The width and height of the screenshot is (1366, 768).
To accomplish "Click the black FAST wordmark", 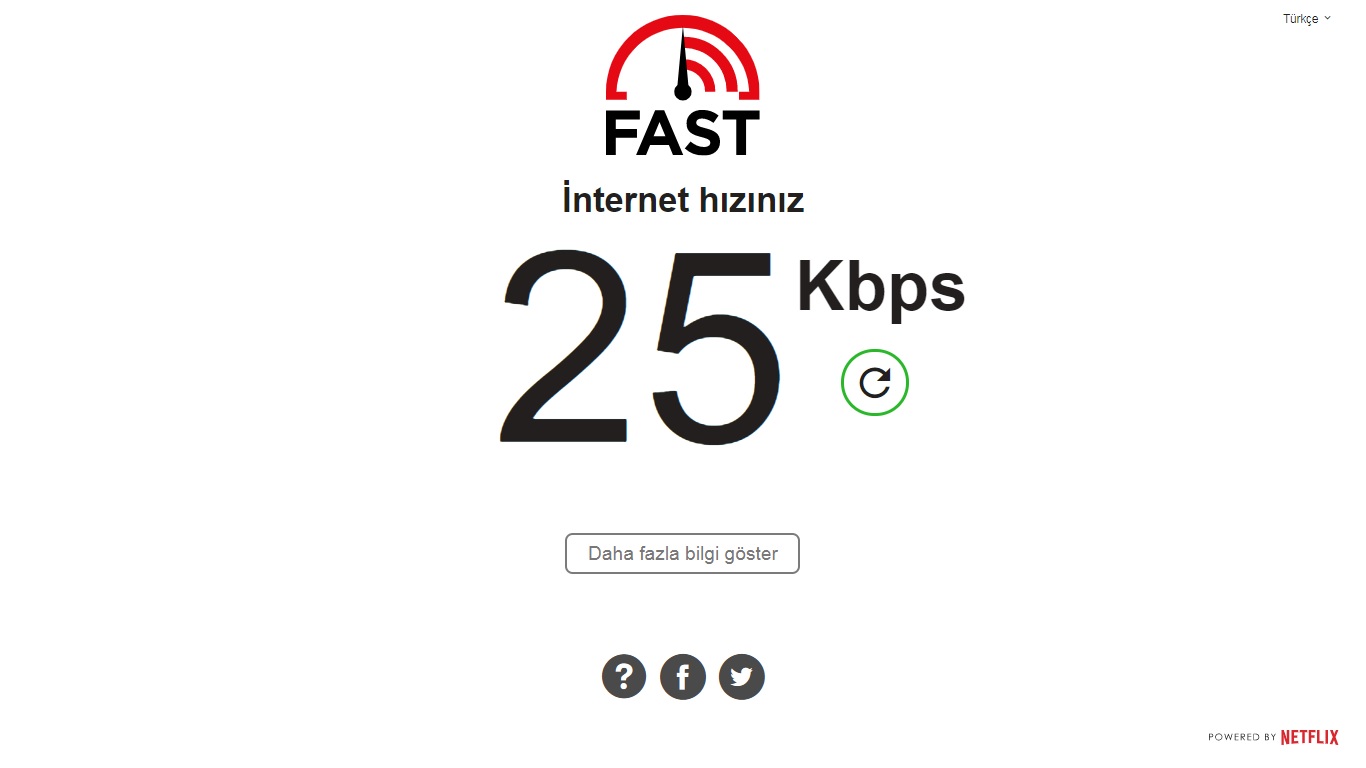I will [683, 133].
